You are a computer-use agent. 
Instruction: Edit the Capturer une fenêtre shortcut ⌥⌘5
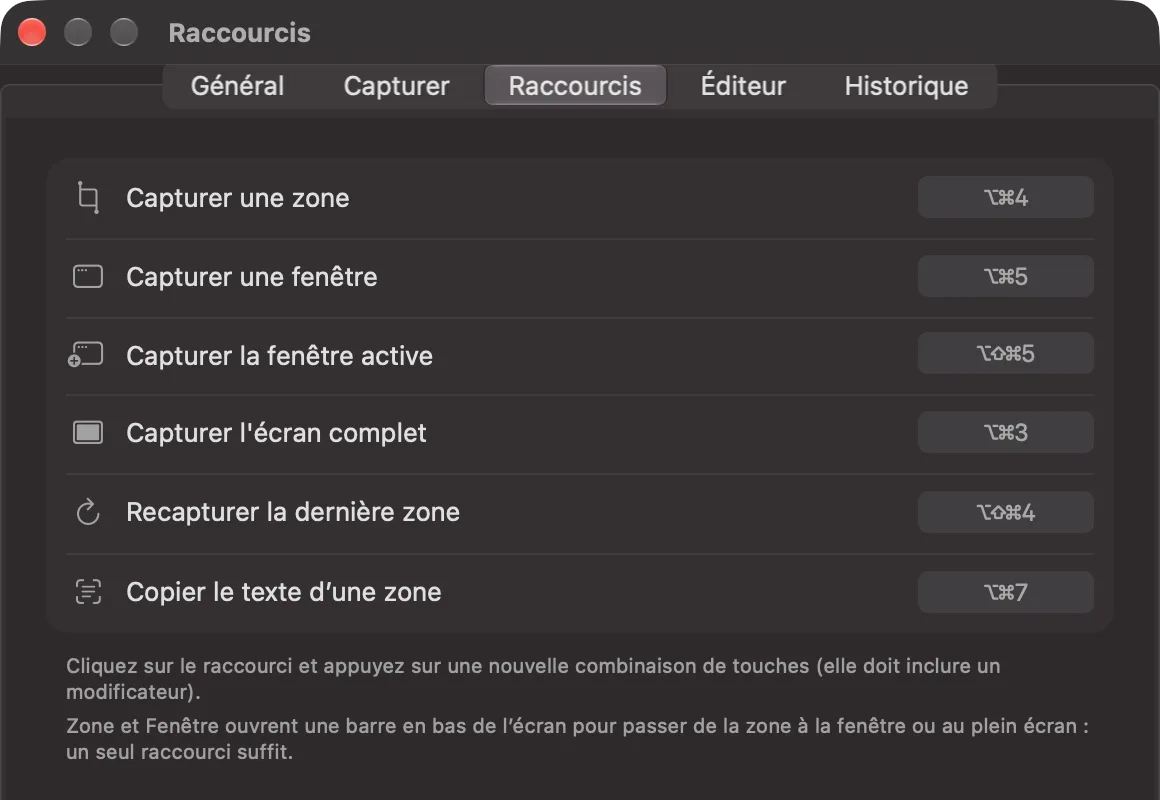pyautogui.click(x=1005, y=277)
